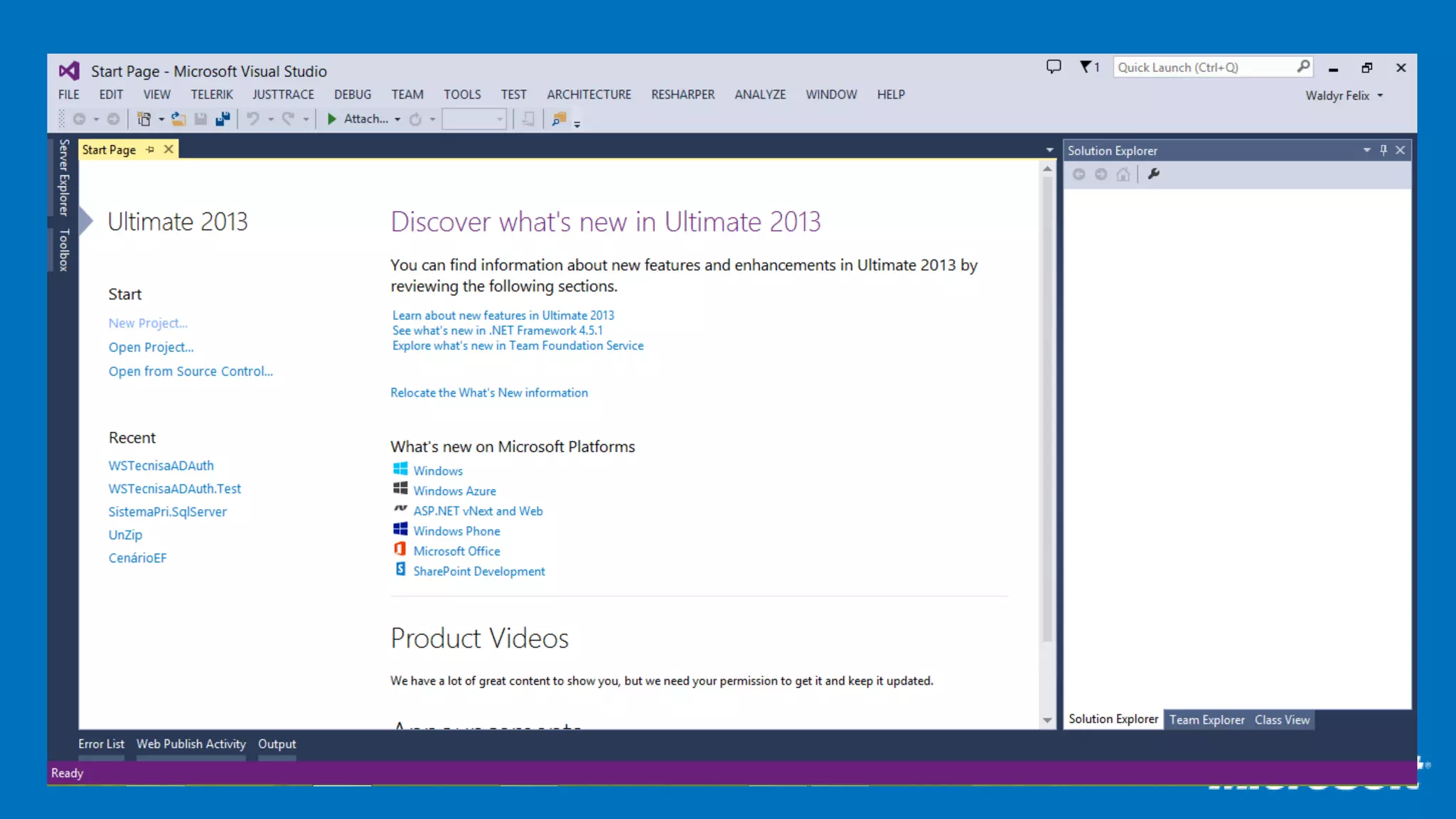The image size is (1456, 819).
Task: Click the Open File folder icon
Action: point(178,119)
